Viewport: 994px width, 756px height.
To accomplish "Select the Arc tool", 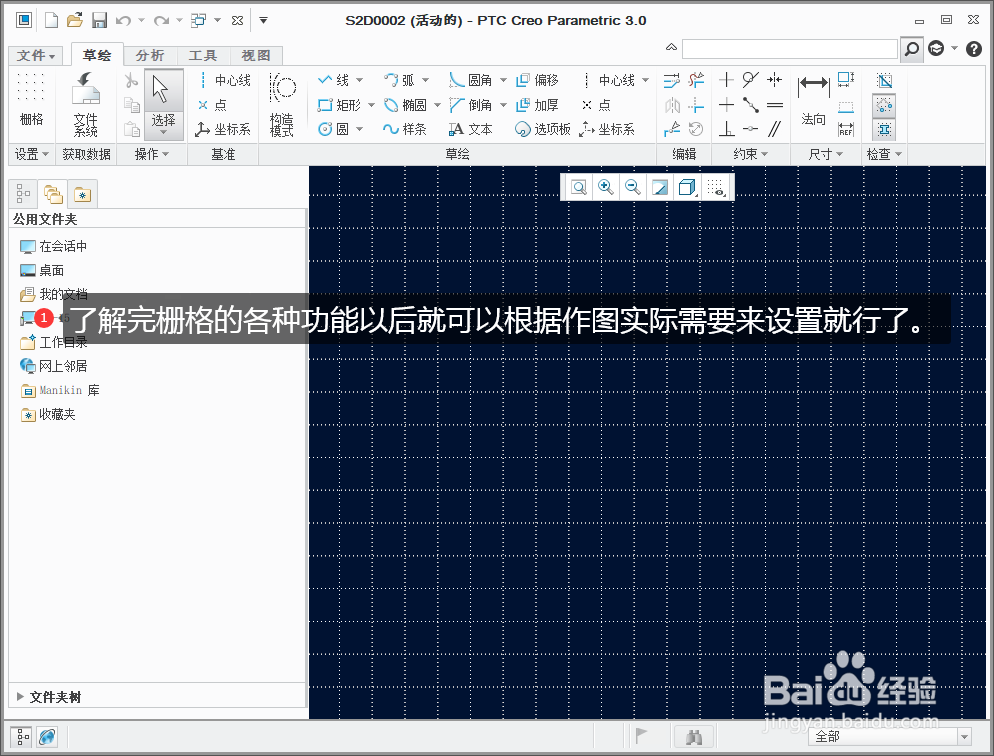I will pos(399,80).
